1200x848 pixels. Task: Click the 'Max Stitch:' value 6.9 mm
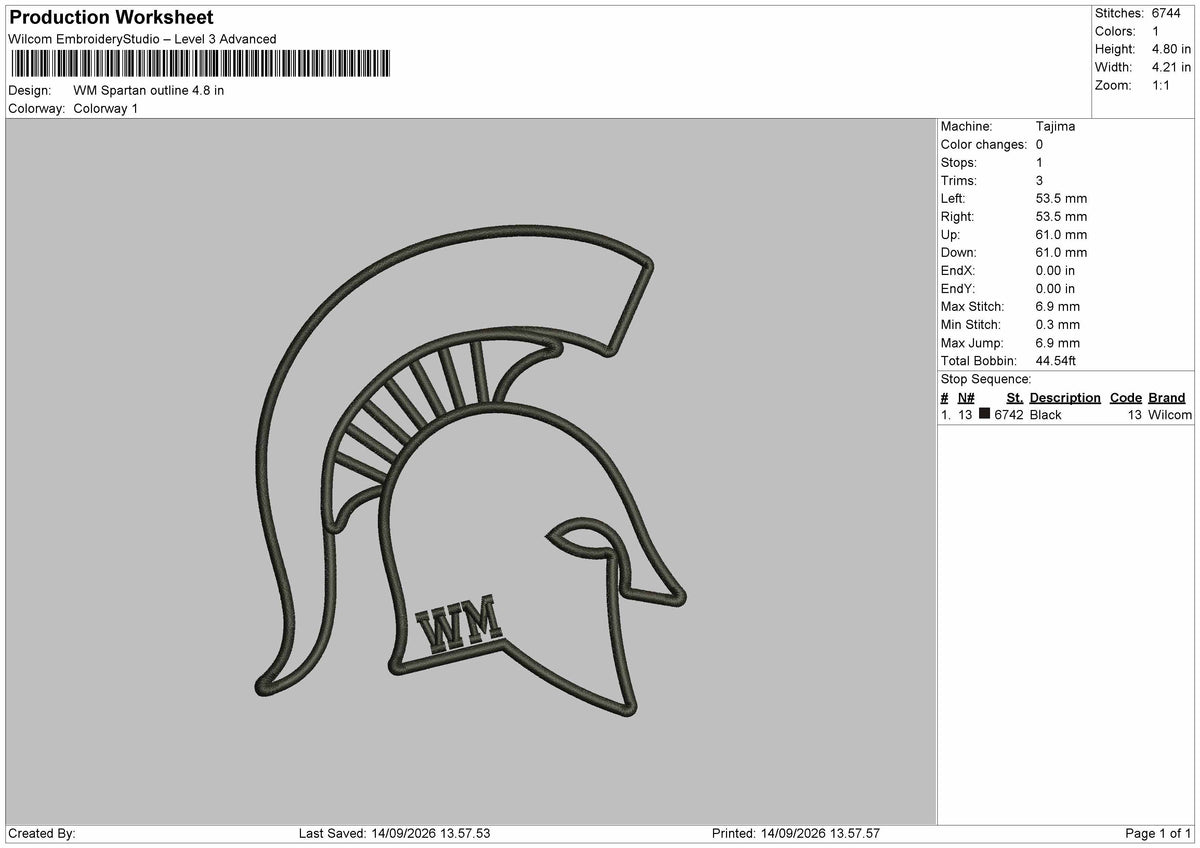pyautogui.click(x=1058, y=306)
